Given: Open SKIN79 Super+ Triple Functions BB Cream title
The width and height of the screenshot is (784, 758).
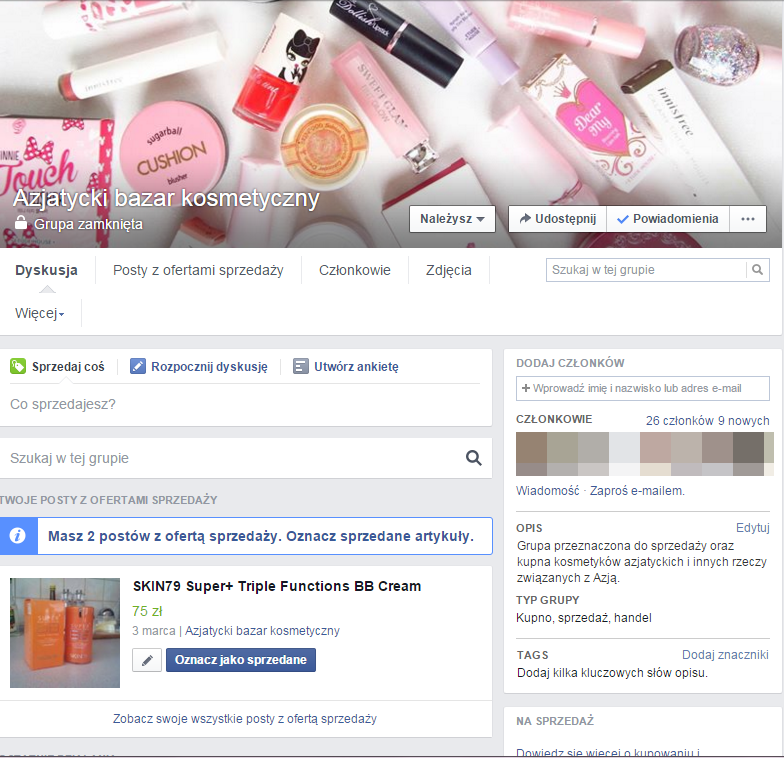Looking at the screenshot, I should 277,586.
